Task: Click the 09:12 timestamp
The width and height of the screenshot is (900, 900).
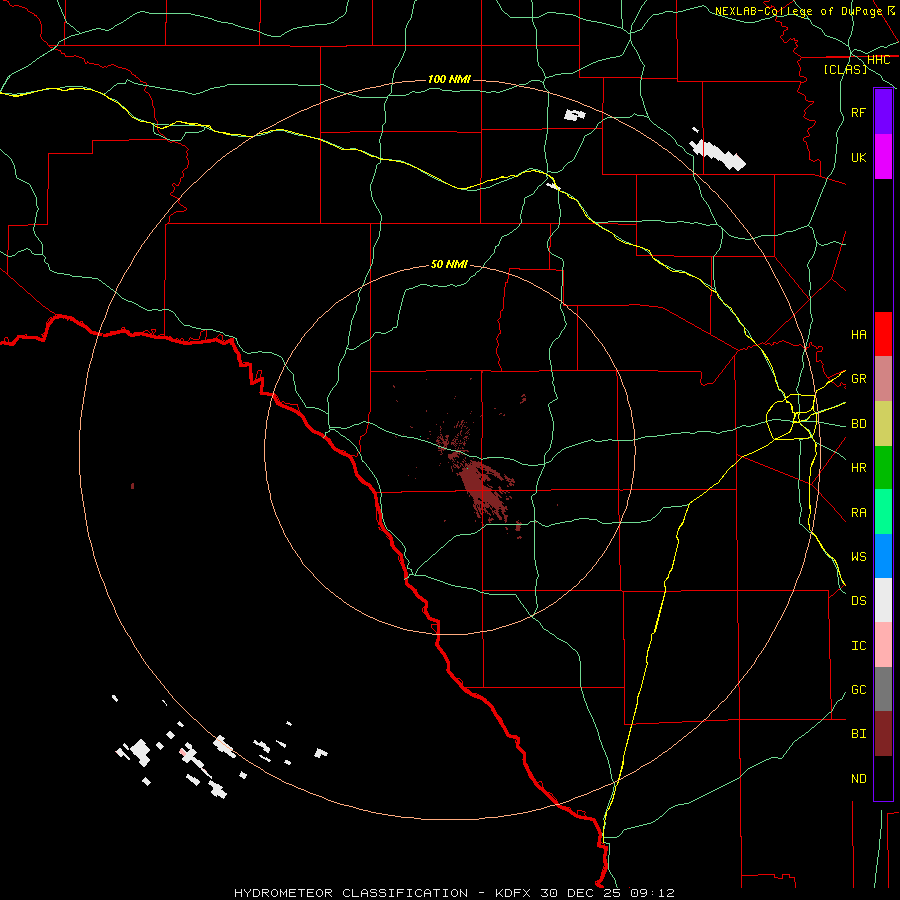Action: 652,893
